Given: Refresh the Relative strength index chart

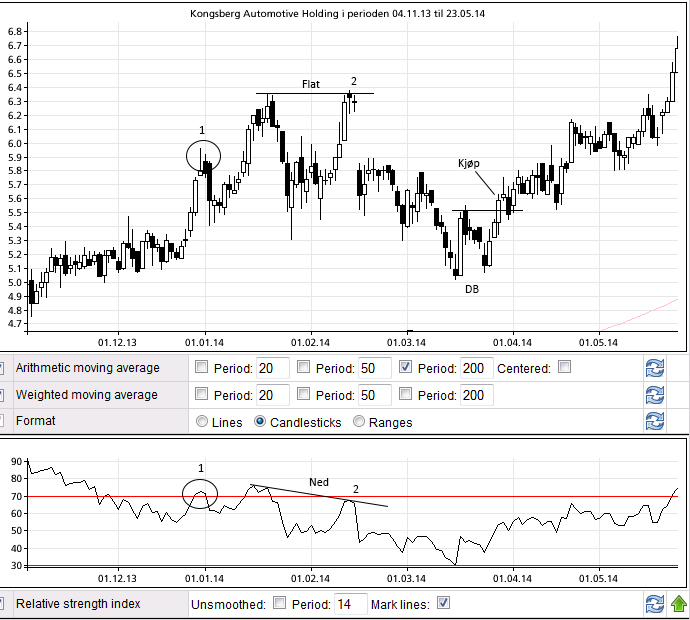Looking at the screenshot, I should 655,603.
